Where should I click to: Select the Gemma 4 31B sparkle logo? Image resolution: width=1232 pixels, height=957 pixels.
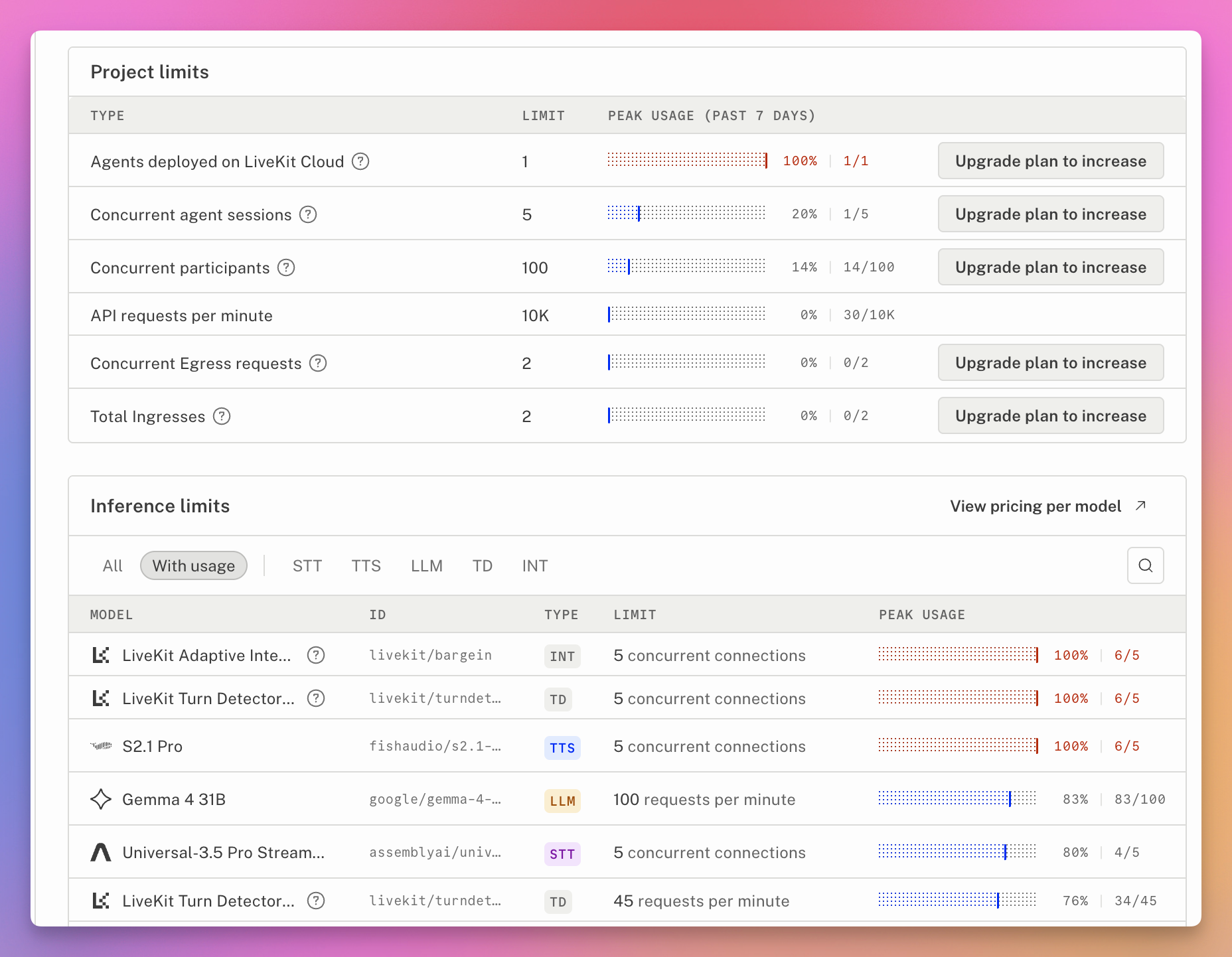pos(101,799)
